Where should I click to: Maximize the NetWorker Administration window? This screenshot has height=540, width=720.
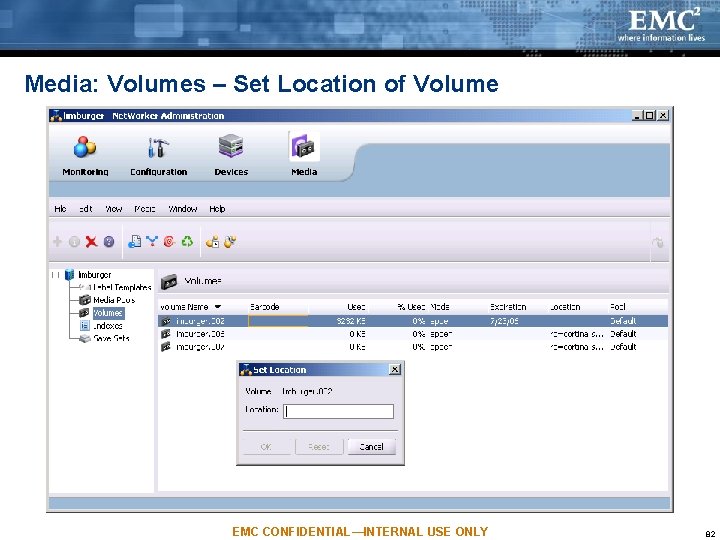pos(649,115)
